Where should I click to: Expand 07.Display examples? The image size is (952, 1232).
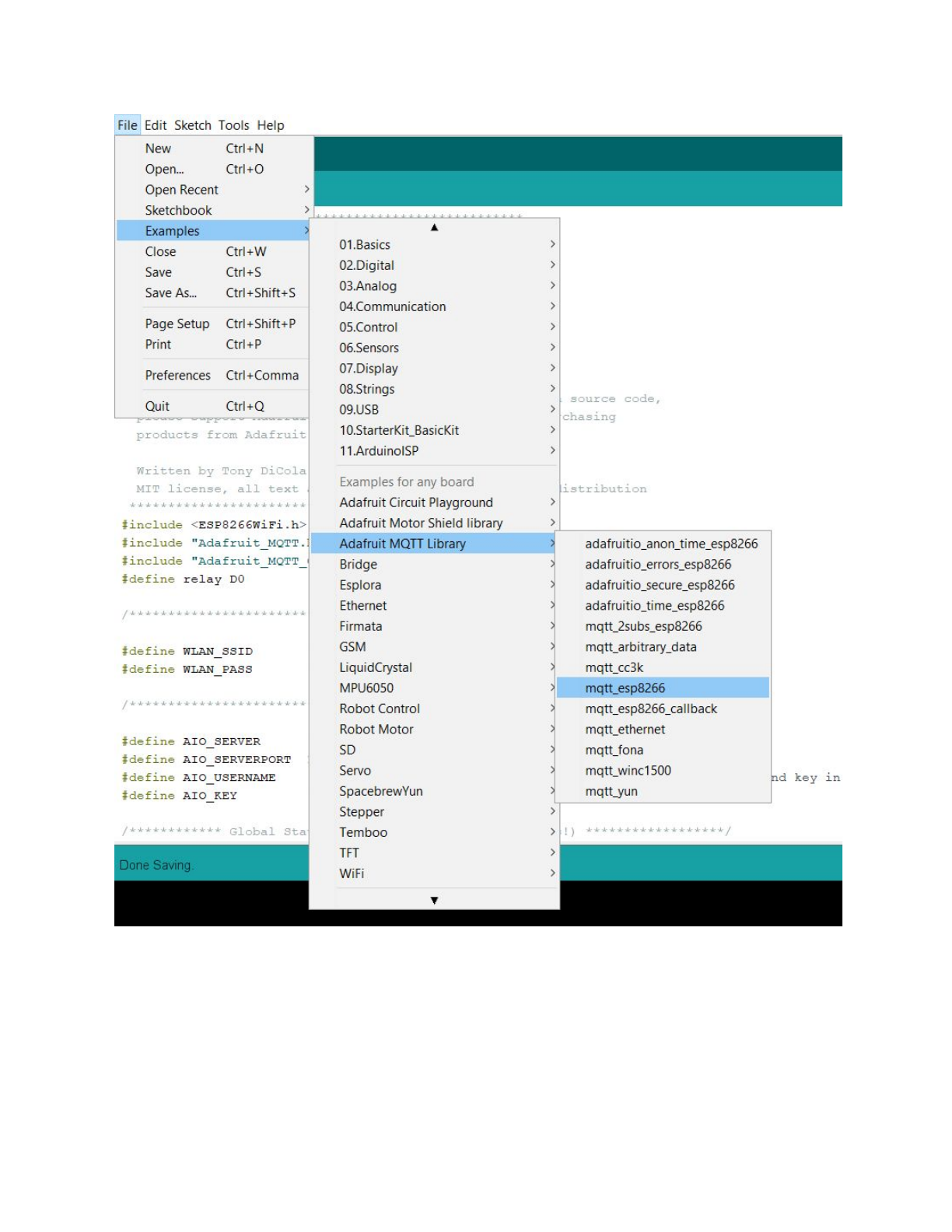point(434,368)
